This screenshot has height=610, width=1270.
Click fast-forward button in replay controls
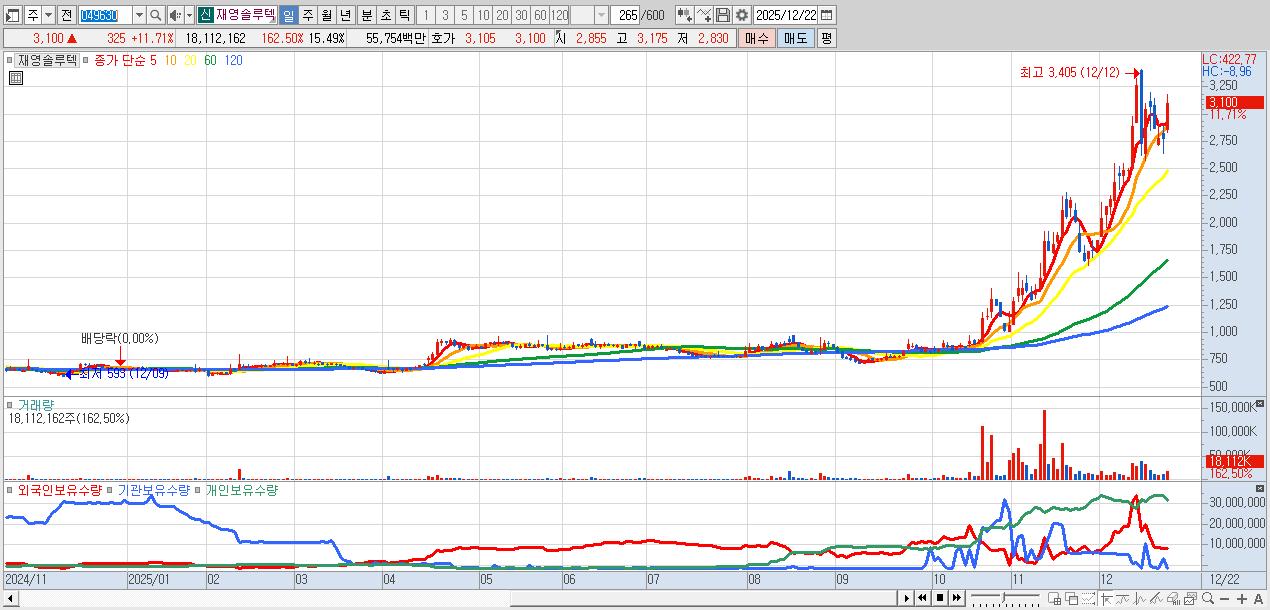pos(956,598)
